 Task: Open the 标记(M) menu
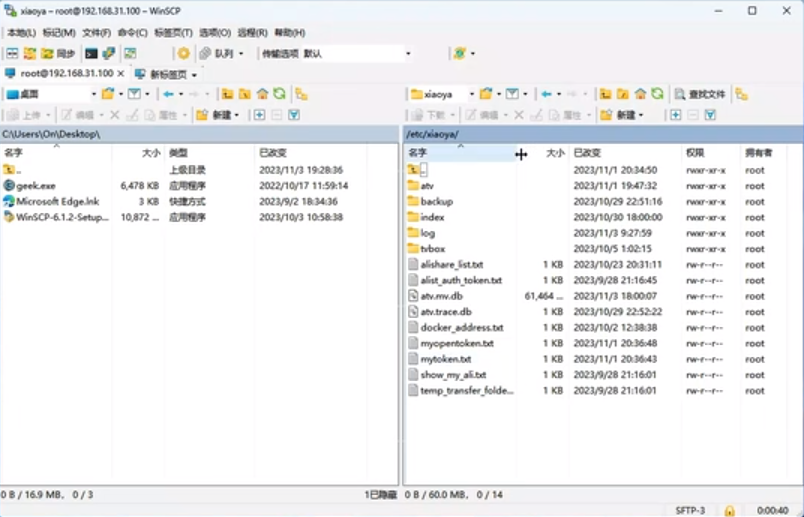pyautogui.click(x=59, y=33)
